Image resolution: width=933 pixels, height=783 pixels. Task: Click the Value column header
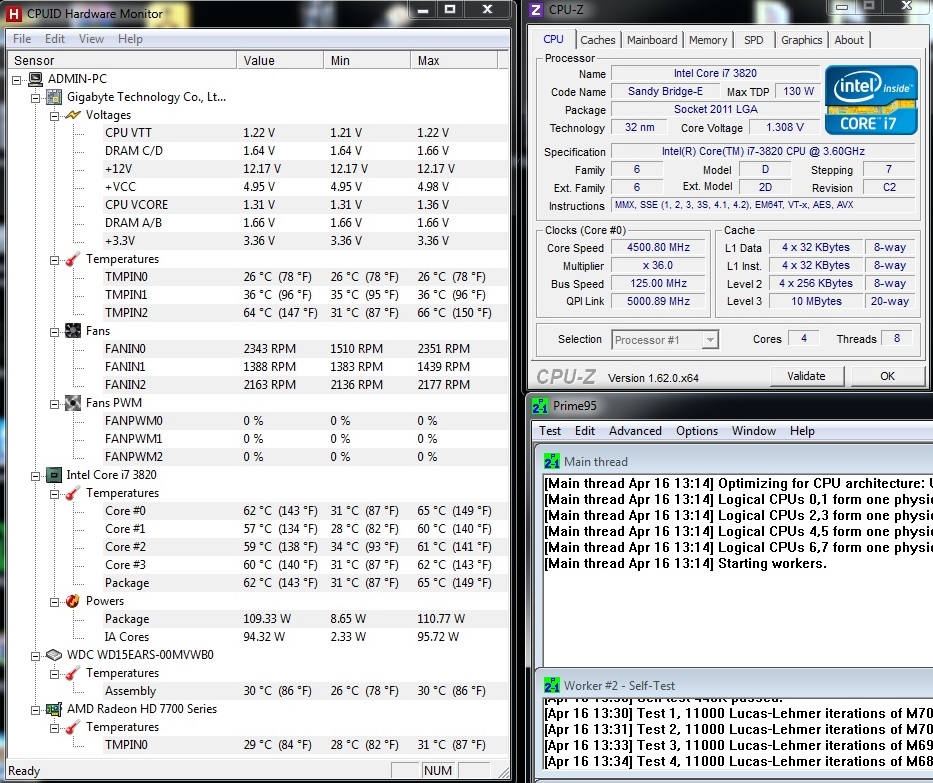click(280, 61)
